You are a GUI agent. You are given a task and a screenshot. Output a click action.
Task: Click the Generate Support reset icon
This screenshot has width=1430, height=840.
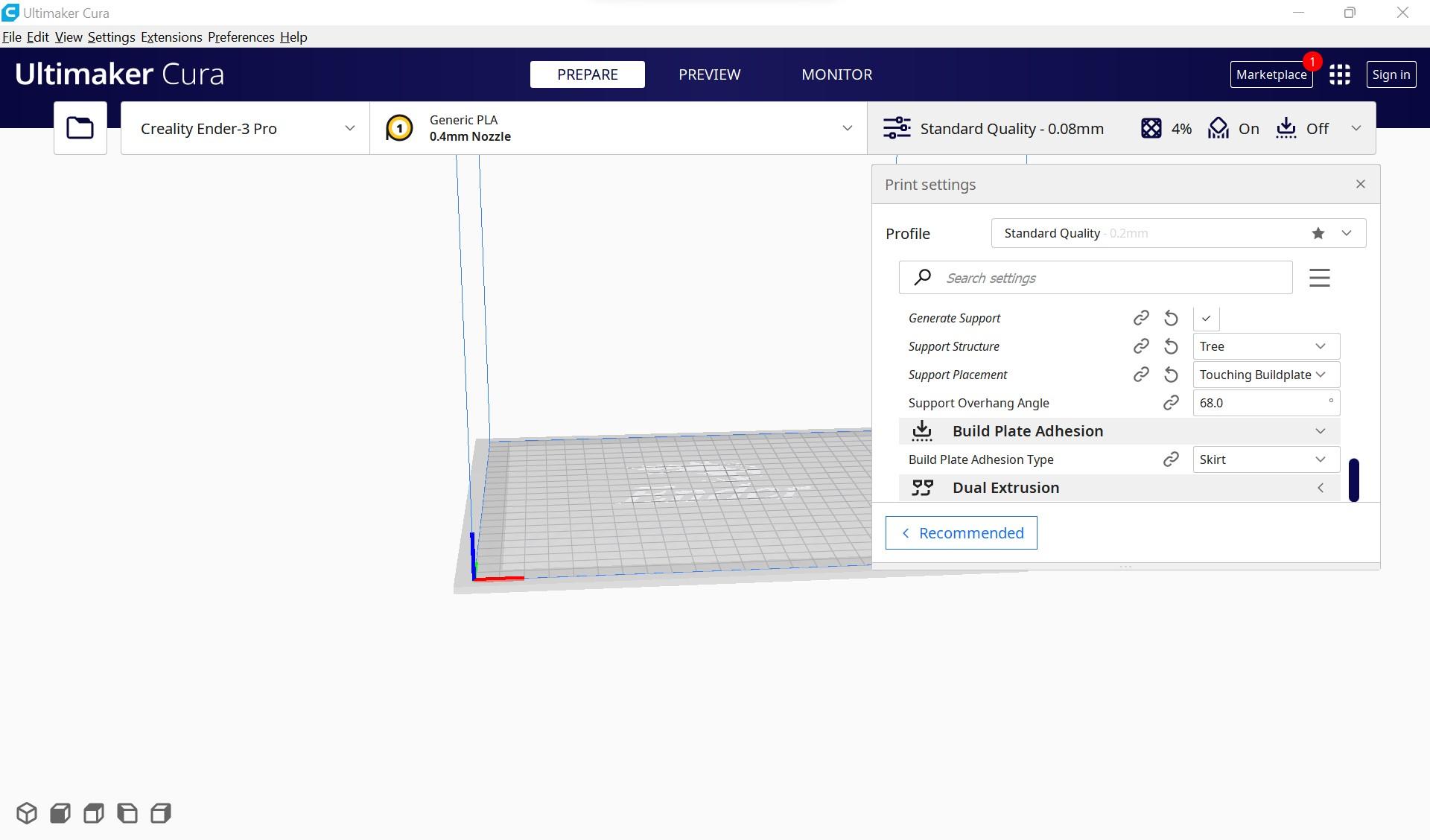(1170, 317)
